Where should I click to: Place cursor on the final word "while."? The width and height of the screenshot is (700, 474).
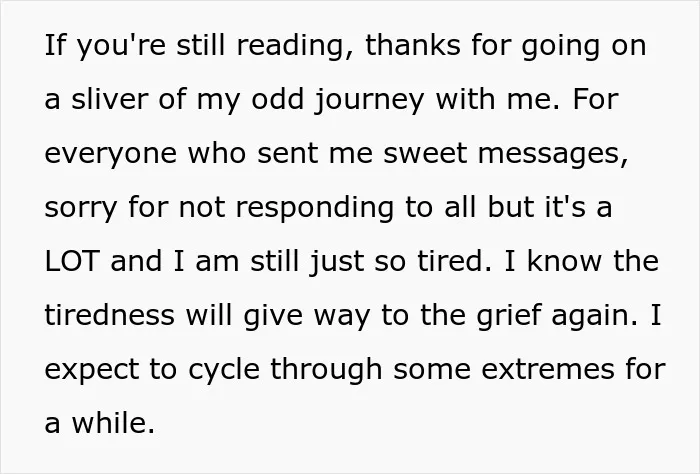(x=113, y=422)
